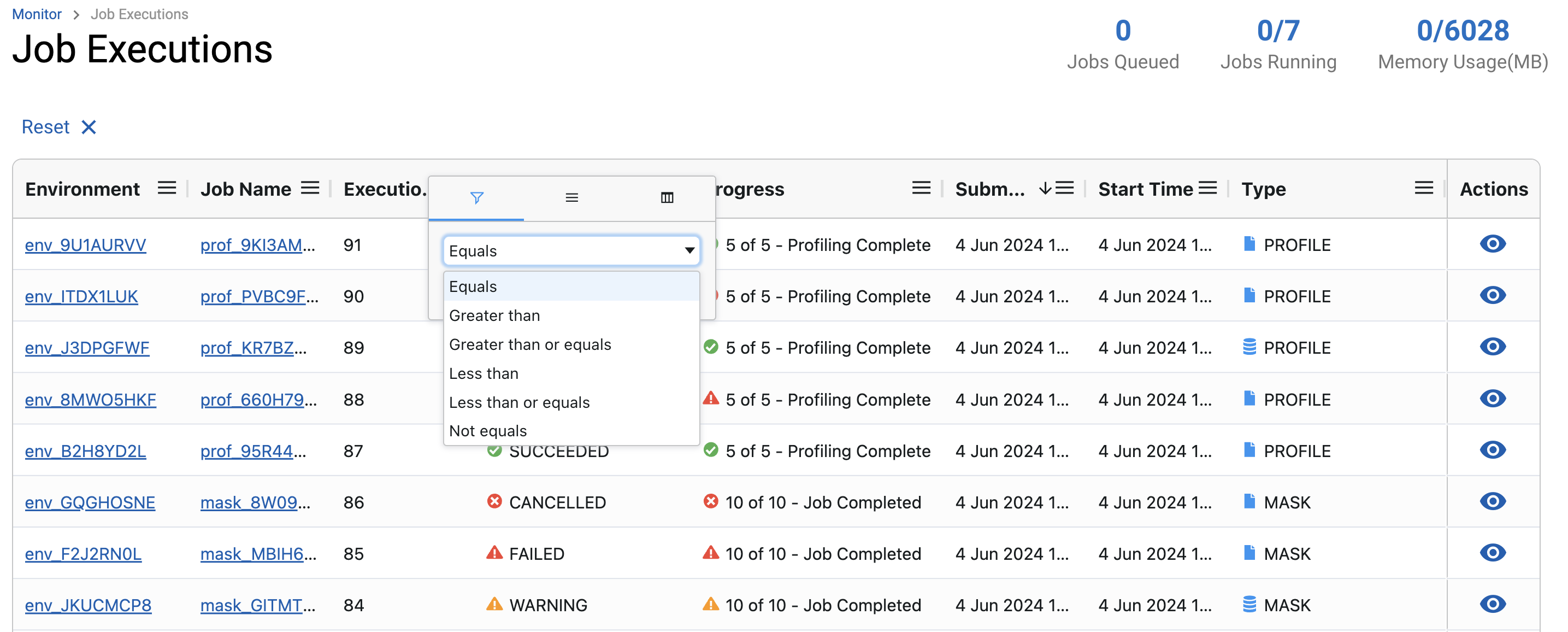The height and width of the screenshot is (632, 1568).
Task: Open the Start Time column menu icon
Action: 1207,188
